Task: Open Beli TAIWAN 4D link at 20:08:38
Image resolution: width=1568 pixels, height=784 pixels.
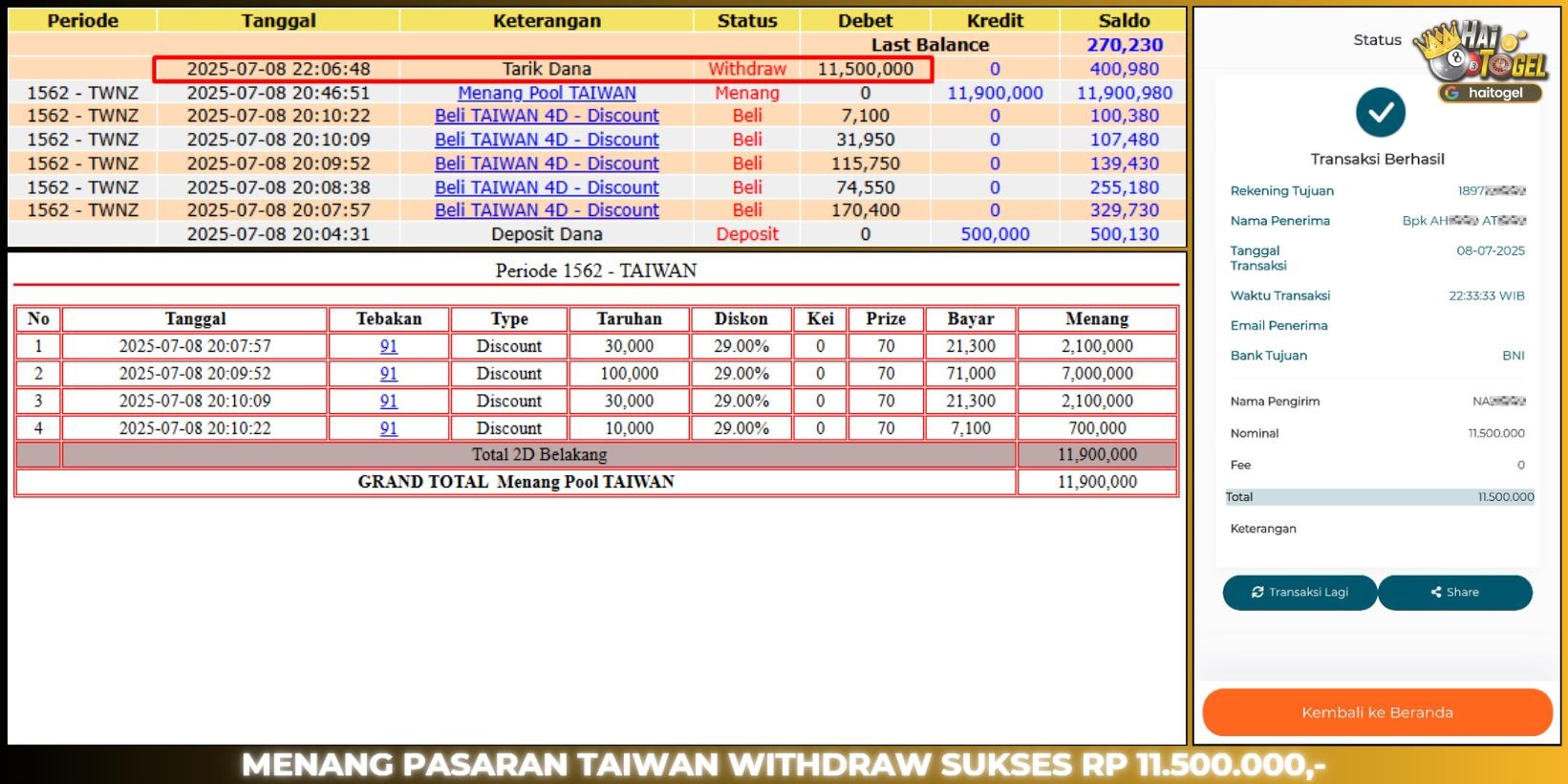Action: pyautogui.click(x=547, y=187)
